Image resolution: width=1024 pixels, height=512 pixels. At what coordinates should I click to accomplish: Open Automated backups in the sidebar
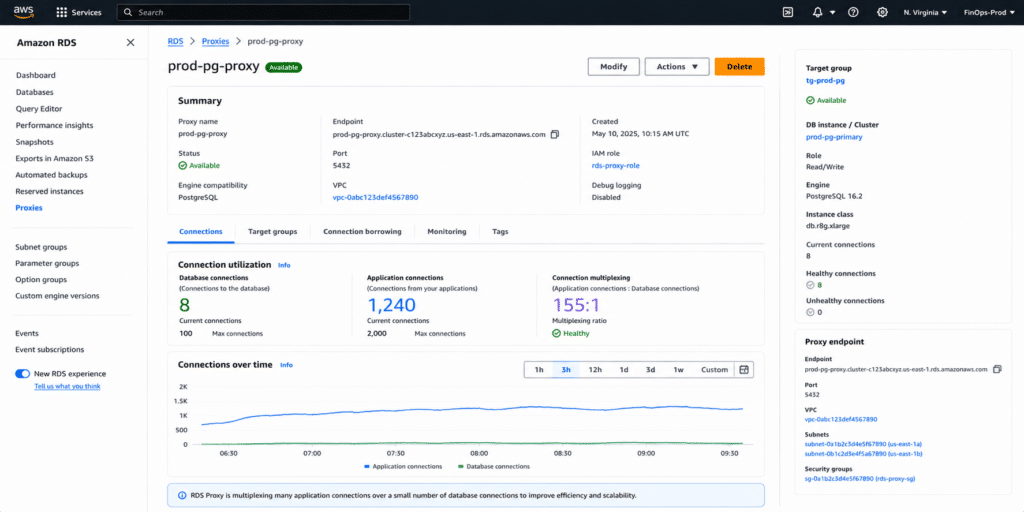pyautogui.click(x=52, y=175)
